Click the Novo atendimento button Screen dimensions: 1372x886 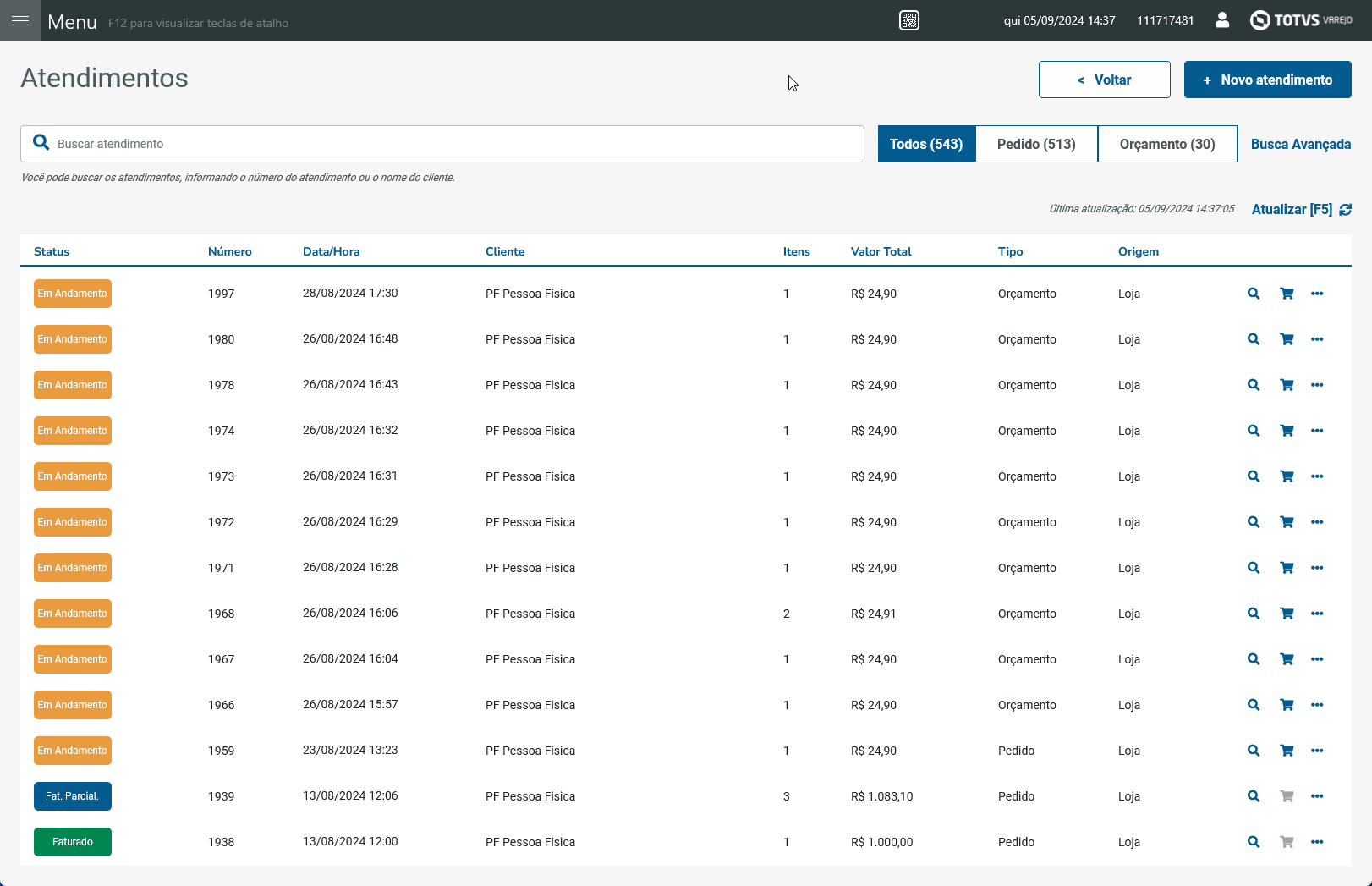click(1267, 80)
